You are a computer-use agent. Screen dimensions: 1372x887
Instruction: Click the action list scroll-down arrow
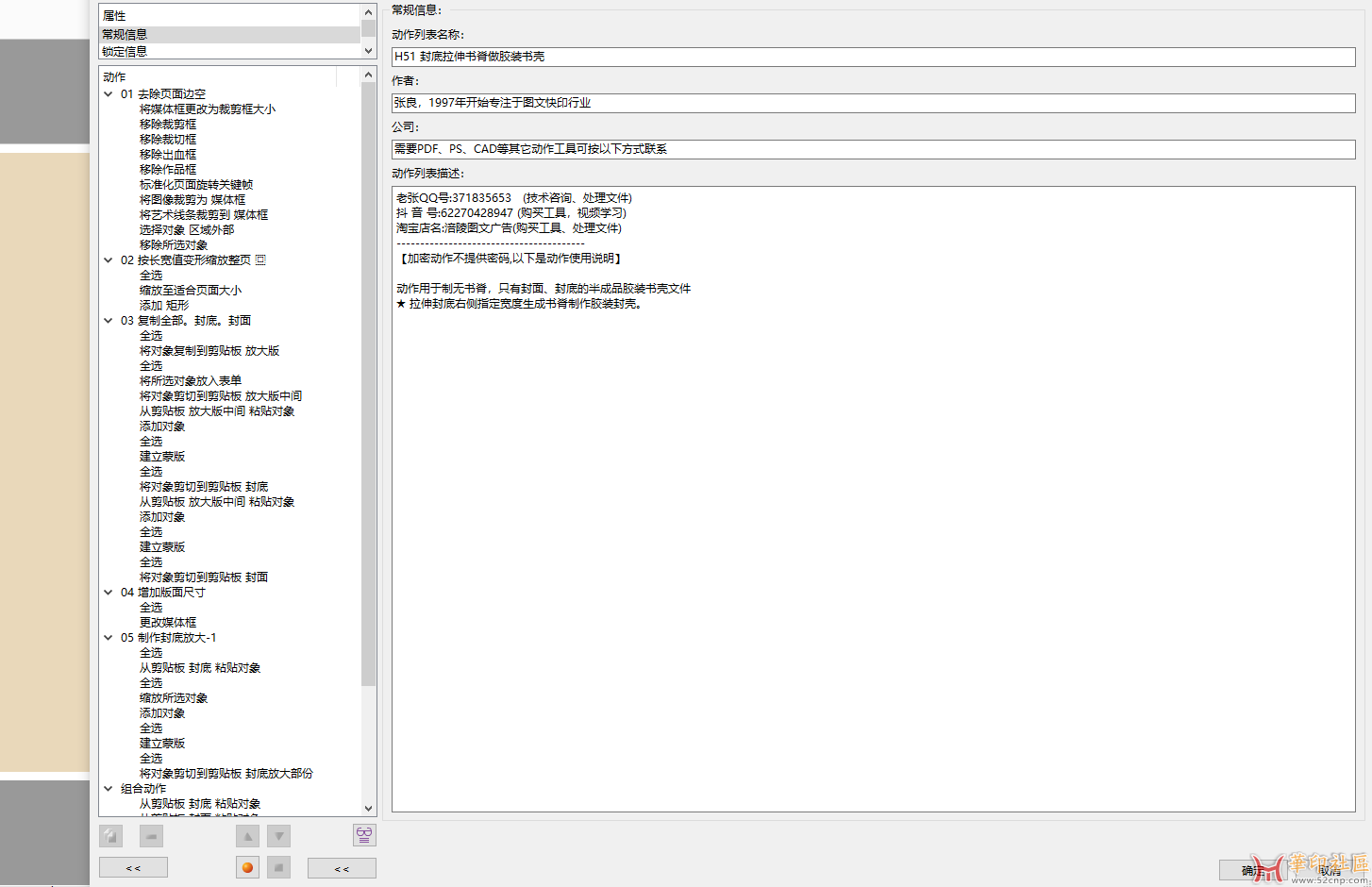pos(368,808)
